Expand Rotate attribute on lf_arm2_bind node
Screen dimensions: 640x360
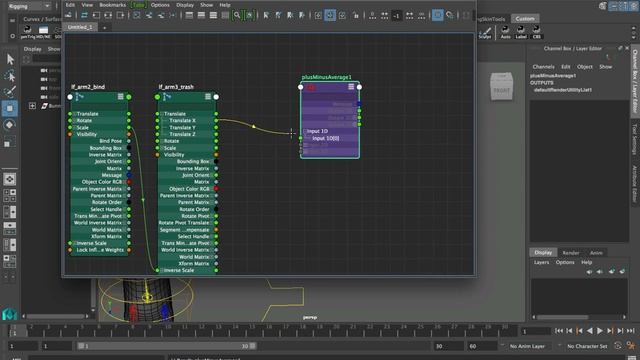(x=75, y=121)
